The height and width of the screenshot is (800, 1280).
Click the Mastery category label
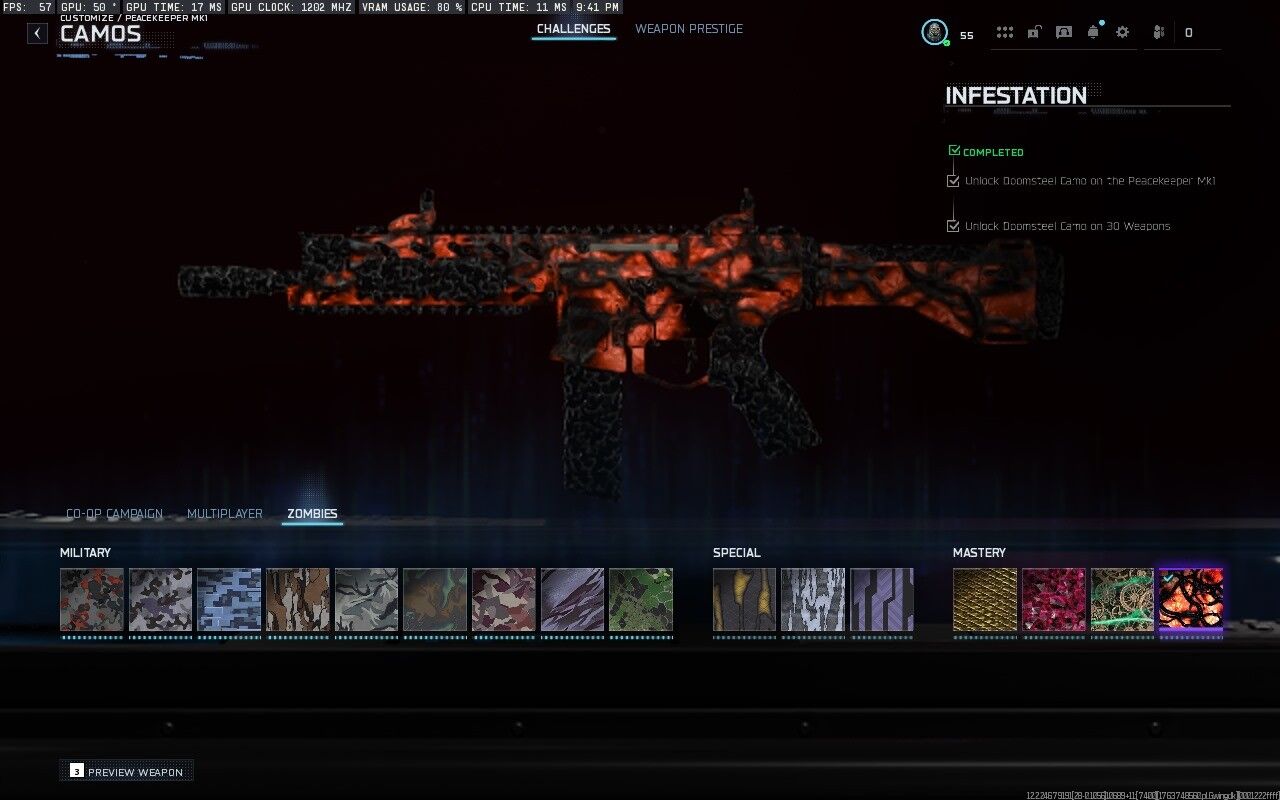(979, 553)
